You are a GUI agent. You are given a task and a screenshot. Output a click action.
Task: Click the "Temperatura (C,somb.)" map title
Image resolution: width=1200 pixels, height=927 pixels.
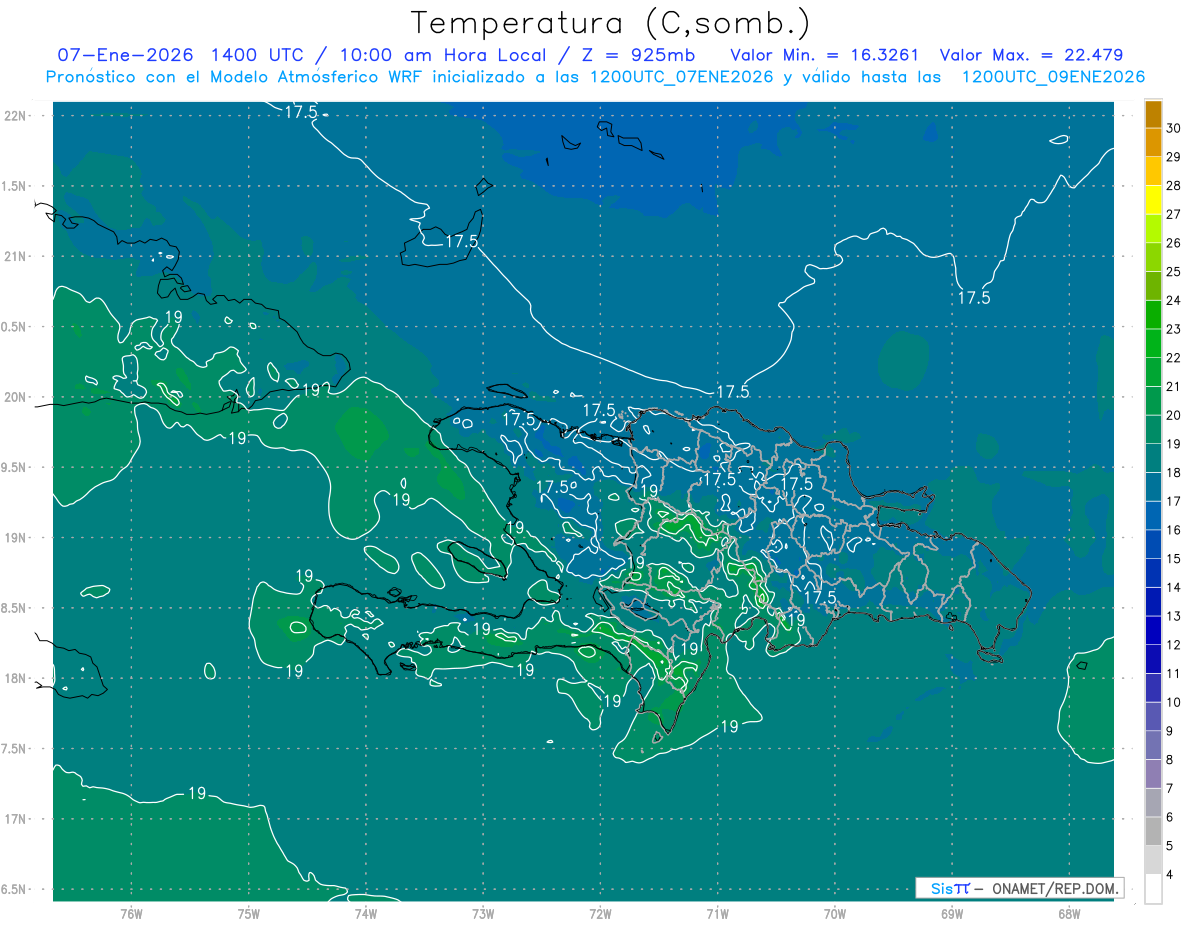[610, 23]
